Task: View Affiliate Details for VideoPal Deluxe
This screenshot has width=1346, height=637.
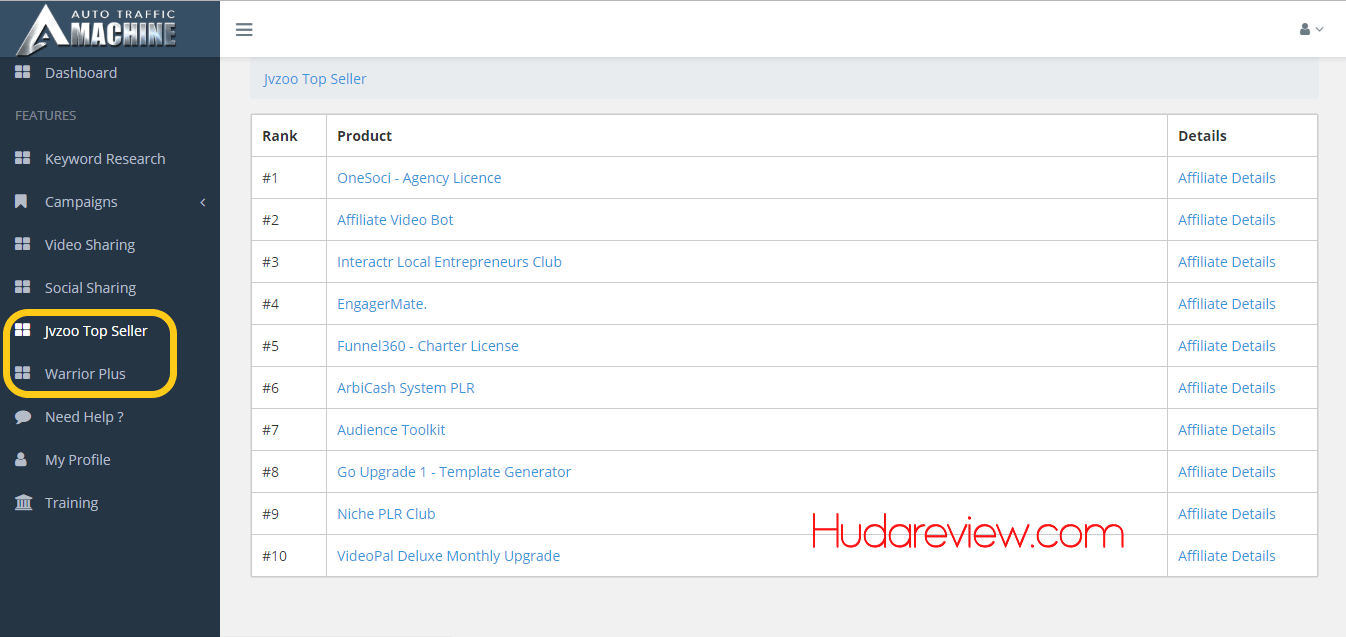Action: pyautogui.click(x=1227, y=556)
